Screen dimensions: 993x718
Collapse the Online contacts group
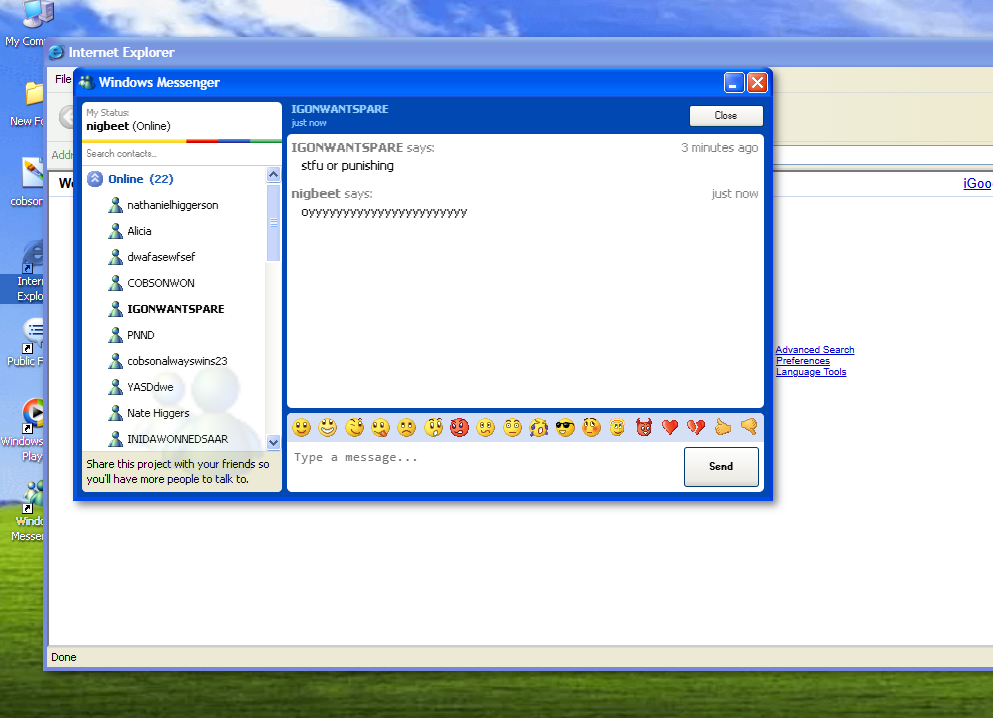coord(95,179)
